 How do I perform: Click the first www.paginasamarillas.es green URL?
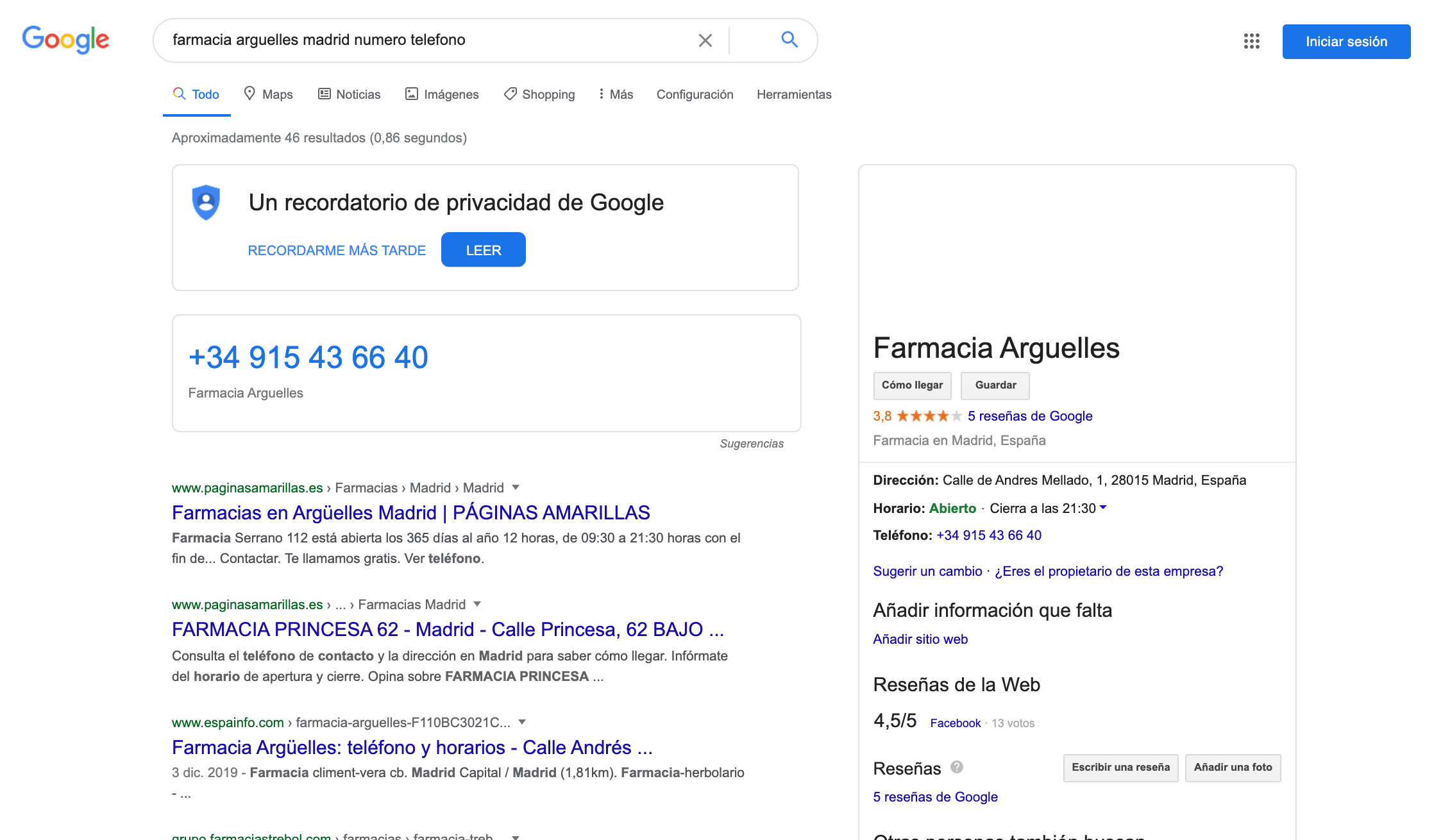(x=247, y=488)
